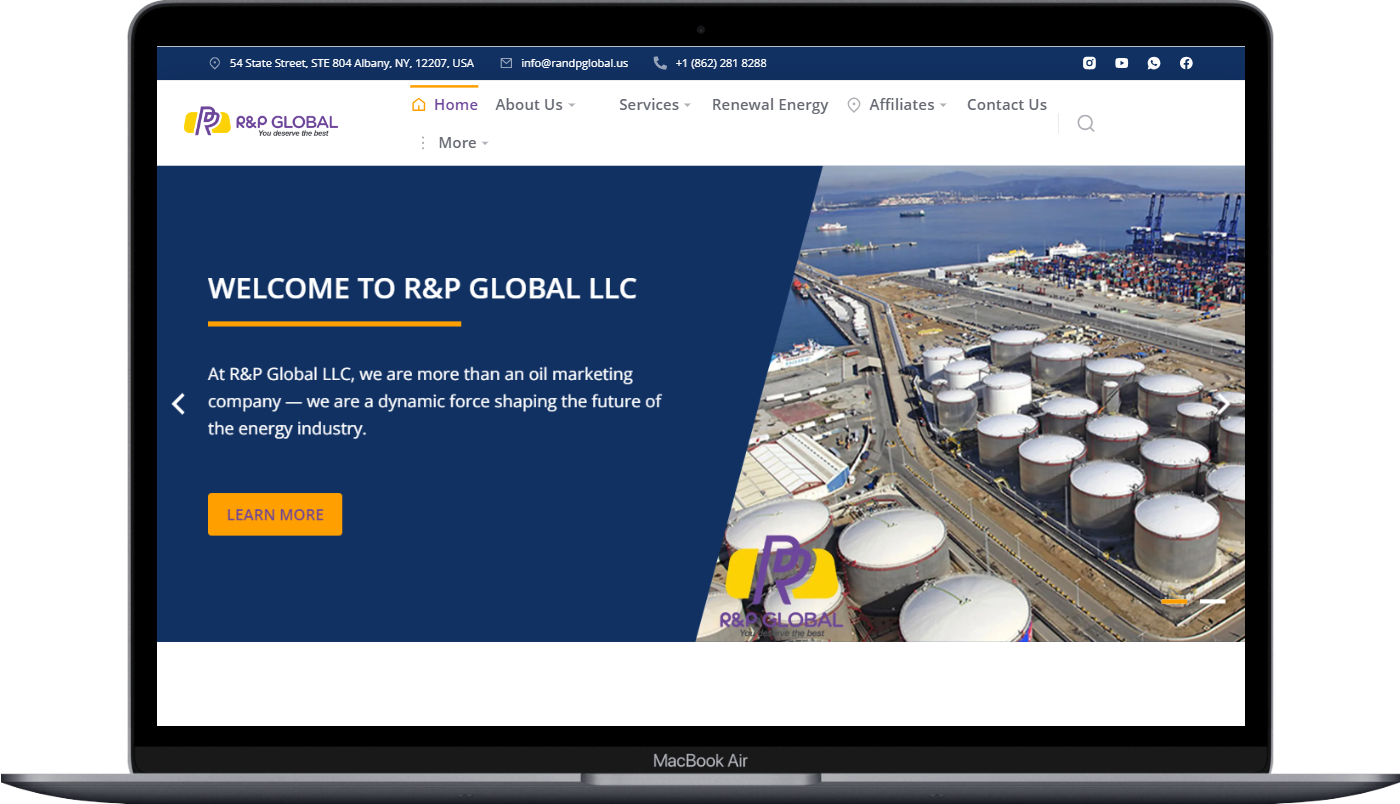Viewport: 1400px width, 804px height.
Task: Click the location pin icon beside address
Action: tap(214, 63)
